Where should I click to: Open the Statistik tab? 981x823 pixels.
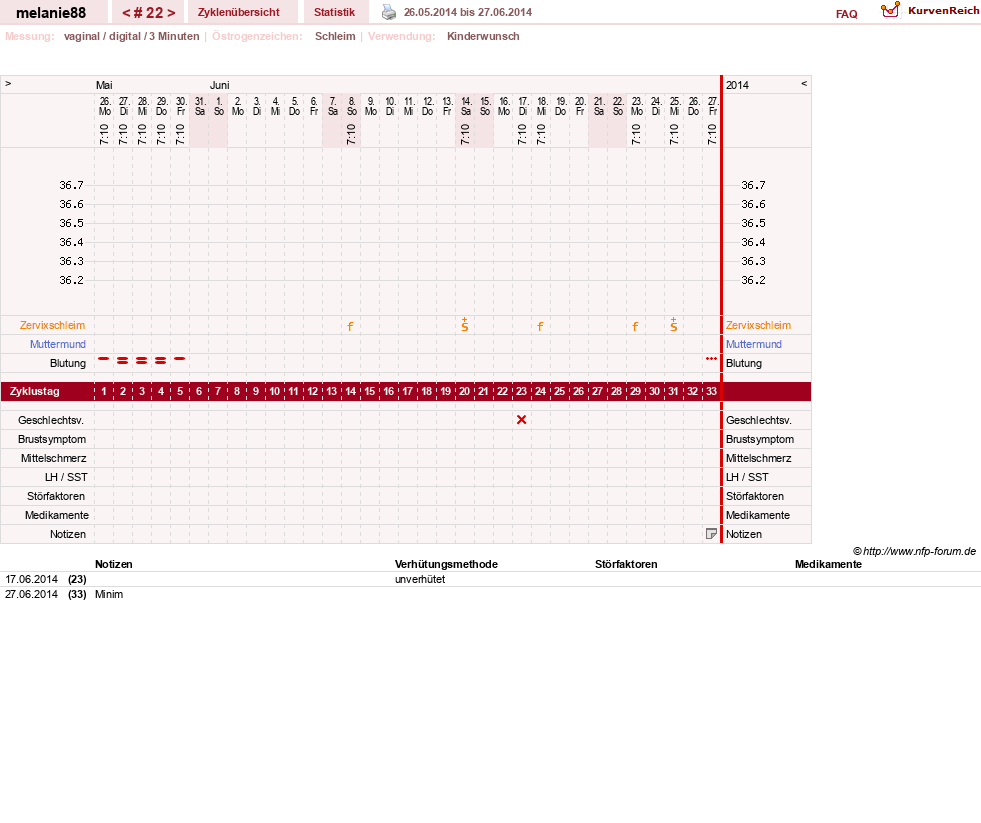point(335,12)
